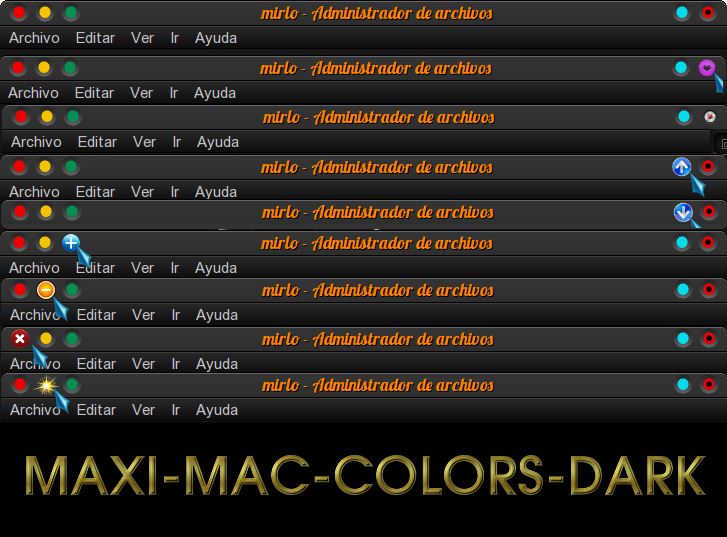Click red button in the blue plus window
Image resolution: width=727 pixels, height=537 pixels.
[19, 243]
